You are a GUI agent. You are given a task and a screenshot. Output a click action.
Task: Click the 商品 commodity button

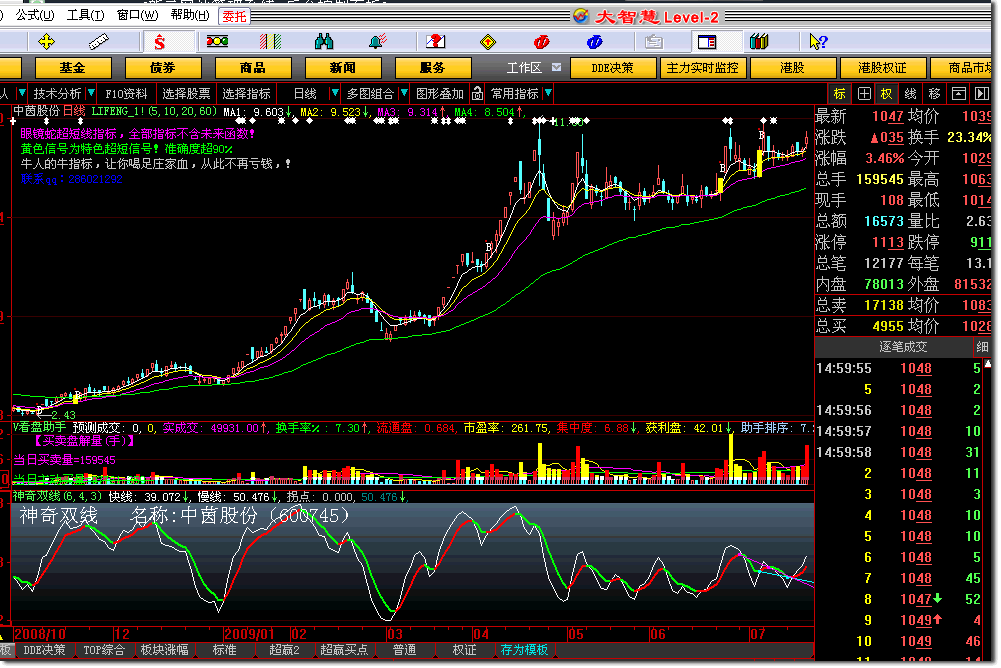(x=253, y=68)
